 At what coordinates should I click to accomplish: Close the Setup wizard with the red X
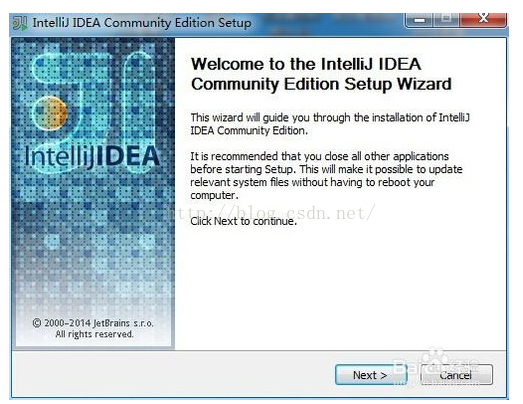(483, 20)
